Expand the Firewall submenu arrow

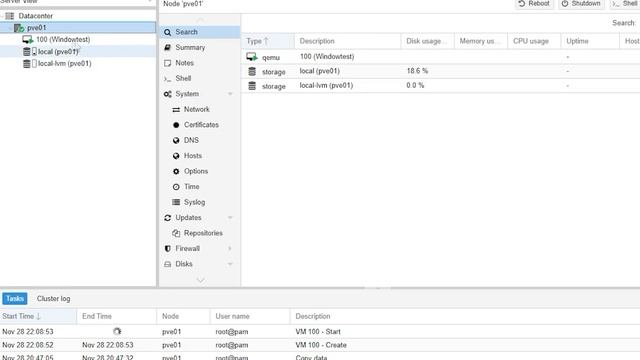coord(230,249)
